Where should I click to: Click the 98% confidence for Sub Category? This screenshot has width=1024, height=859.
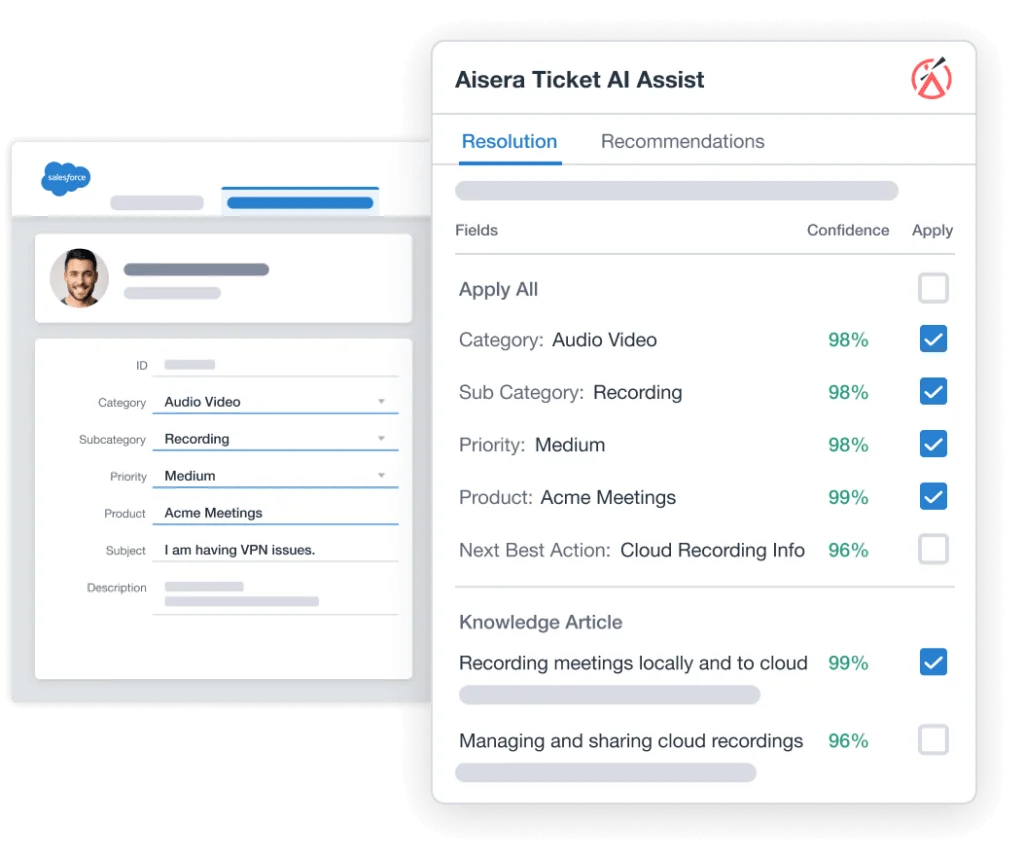(x=848, y=392)
